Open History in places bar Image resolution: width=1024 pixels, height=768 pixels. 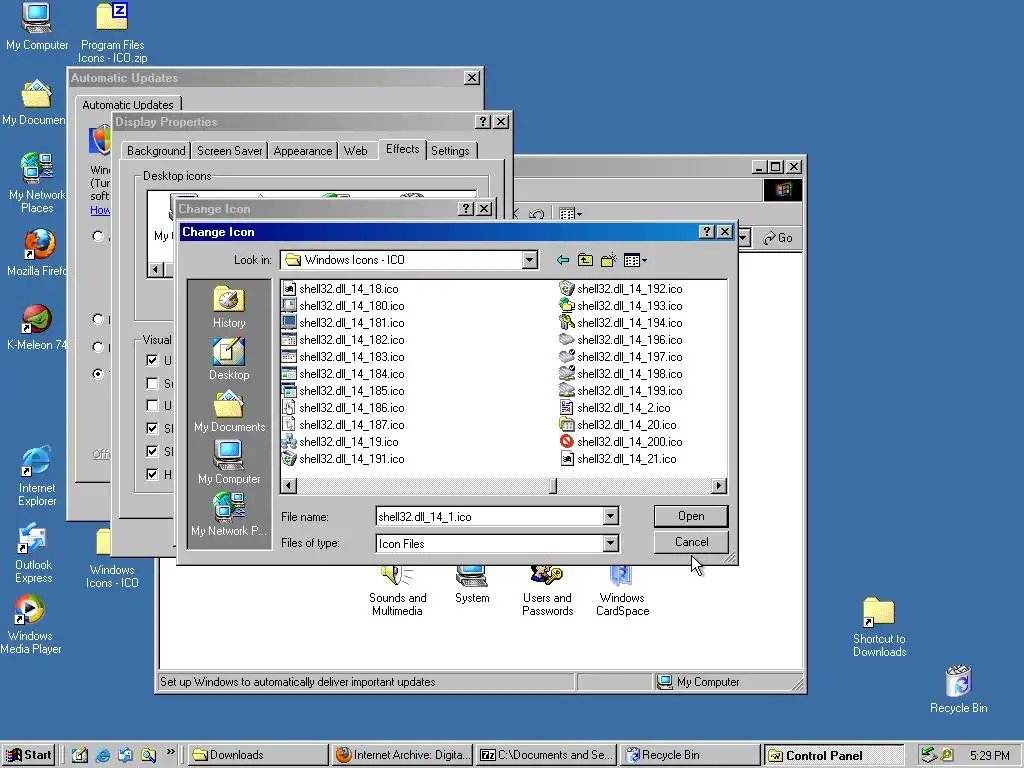click(229, 306)
